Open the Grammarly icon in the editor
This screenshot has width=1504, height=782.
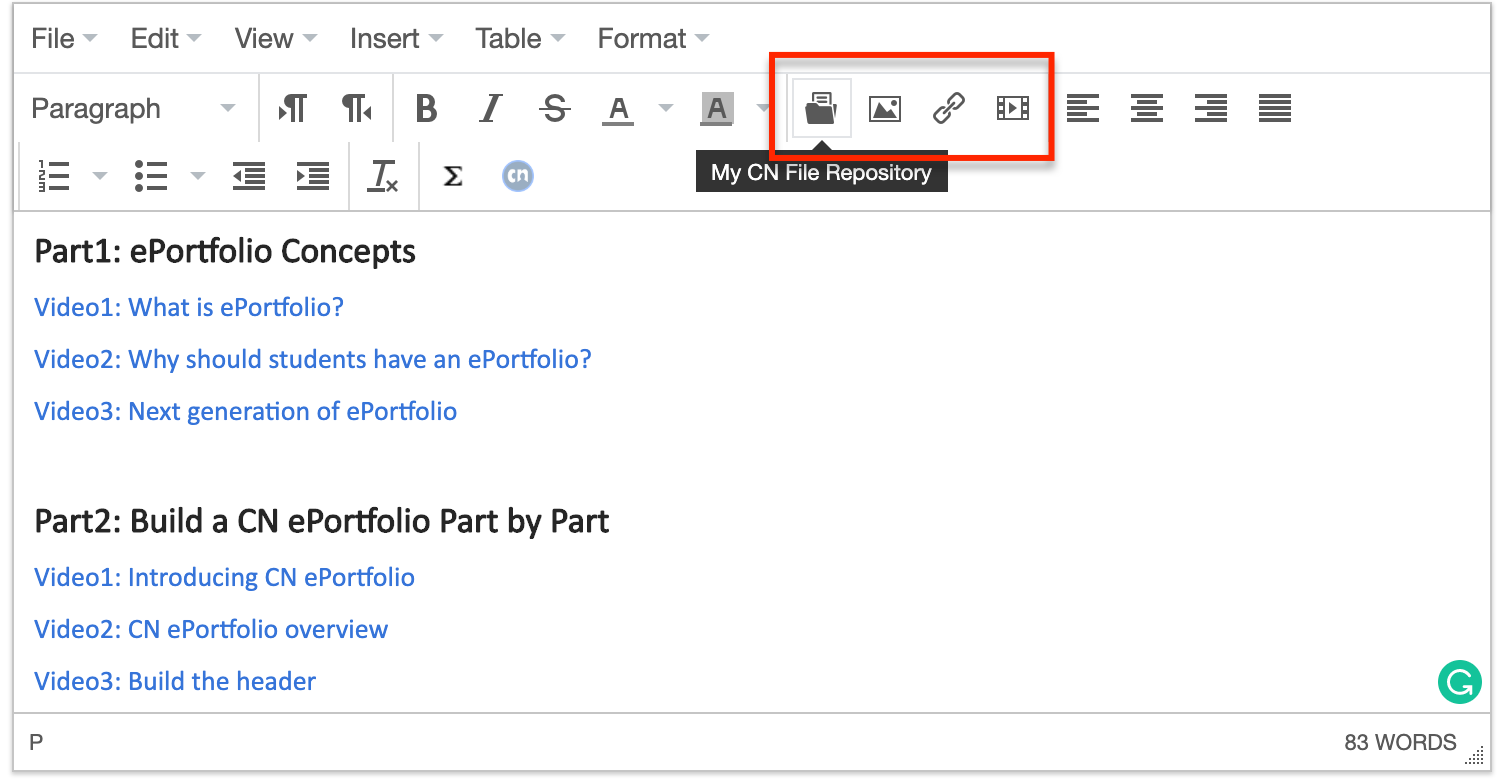(1459, 683)
